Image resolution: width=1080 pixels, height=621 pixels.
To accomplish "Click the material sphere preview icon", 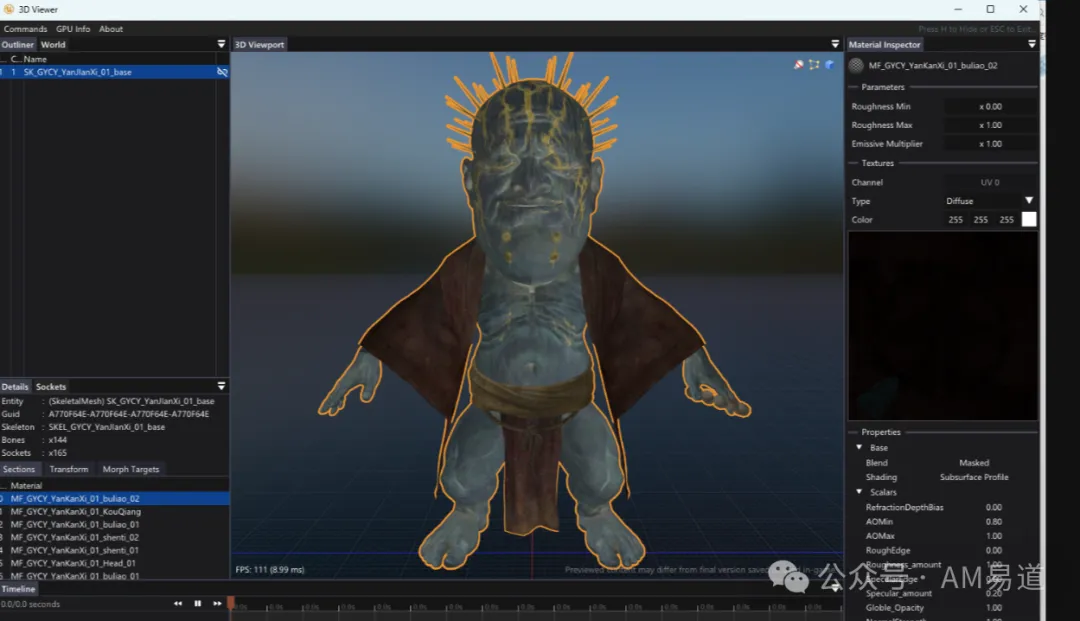I will tap(856, 65).
